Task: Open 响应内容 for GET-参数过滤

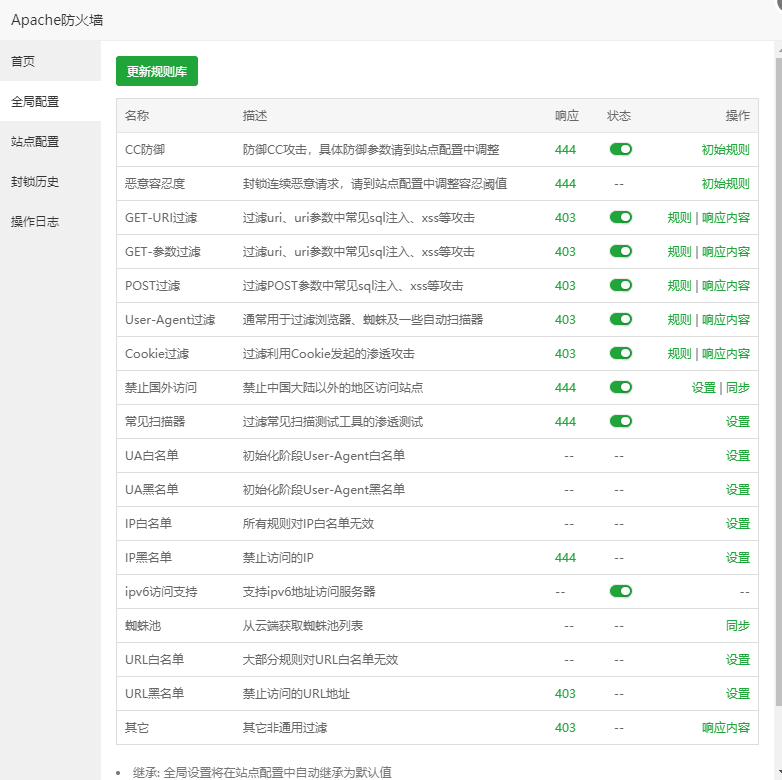Action: pyautogui.click(x=726, y=251)
